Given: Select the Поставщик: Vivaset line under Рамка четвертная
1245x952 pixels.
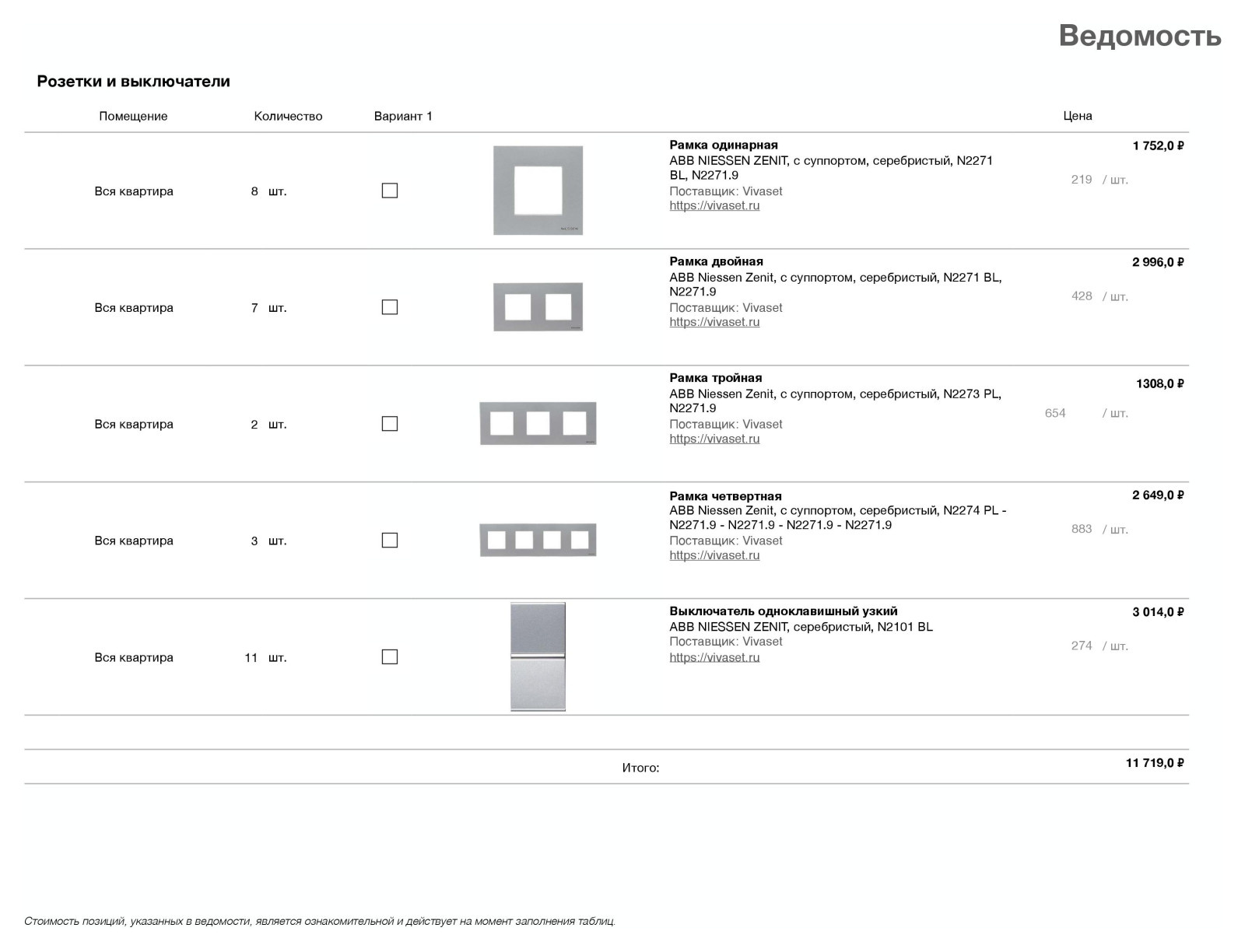Looking at the screenshot, I should (726, 541).
